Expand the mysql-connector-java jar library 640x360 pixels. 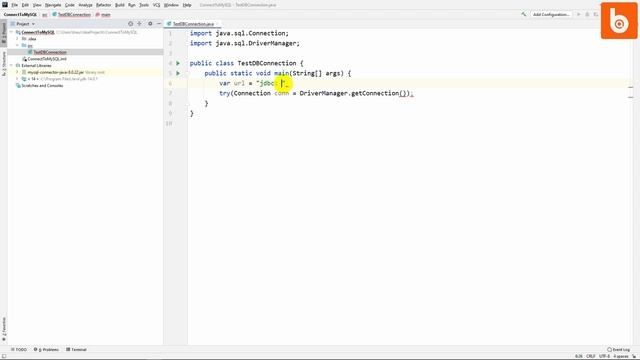click(x=18, y=72)
